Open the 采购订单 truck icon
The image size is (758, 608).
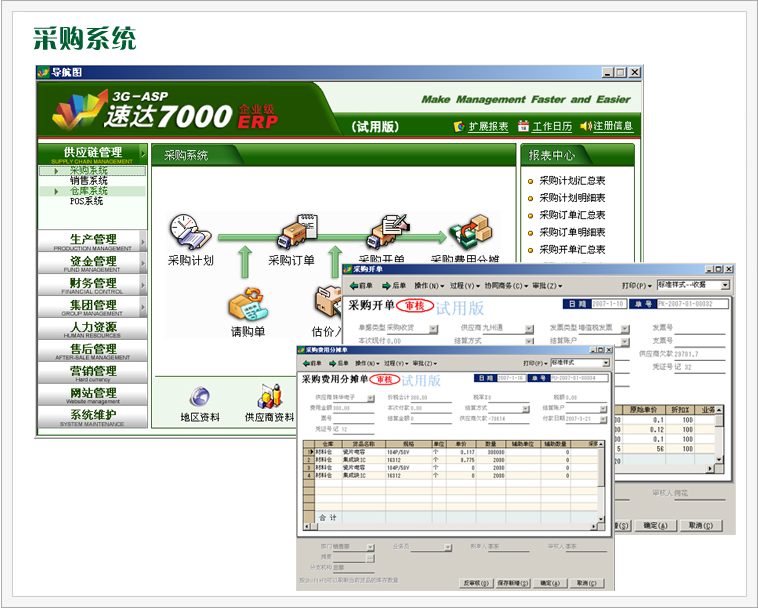[297, 232]
